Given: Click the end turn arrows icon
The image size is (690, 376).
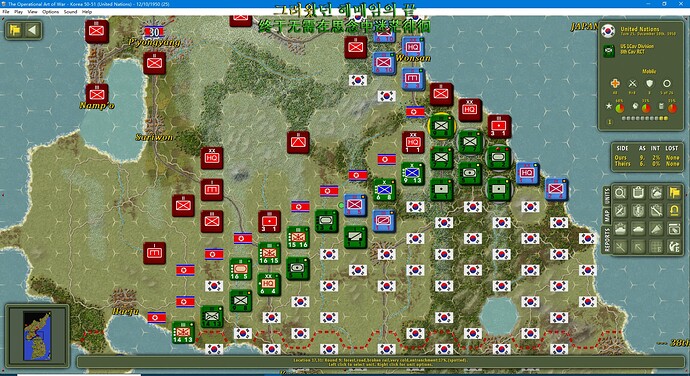Looking at the screenshot, I should 675,247.
